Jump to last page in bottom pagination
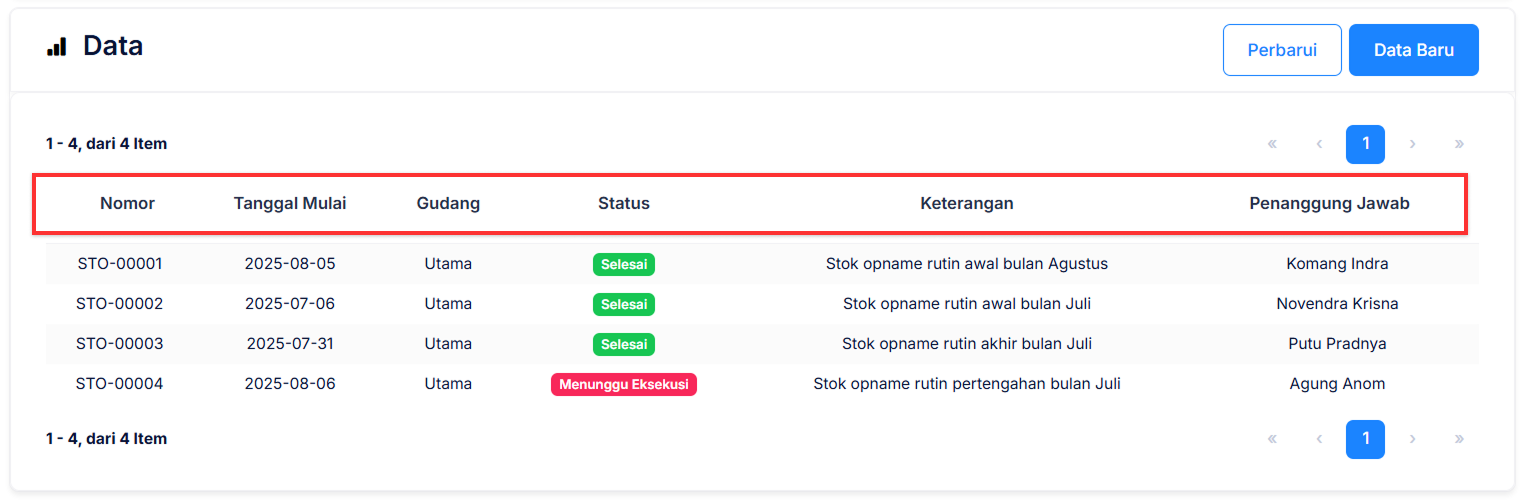This screenshot has height=500, width=1525. click(x=1459, y=439)
